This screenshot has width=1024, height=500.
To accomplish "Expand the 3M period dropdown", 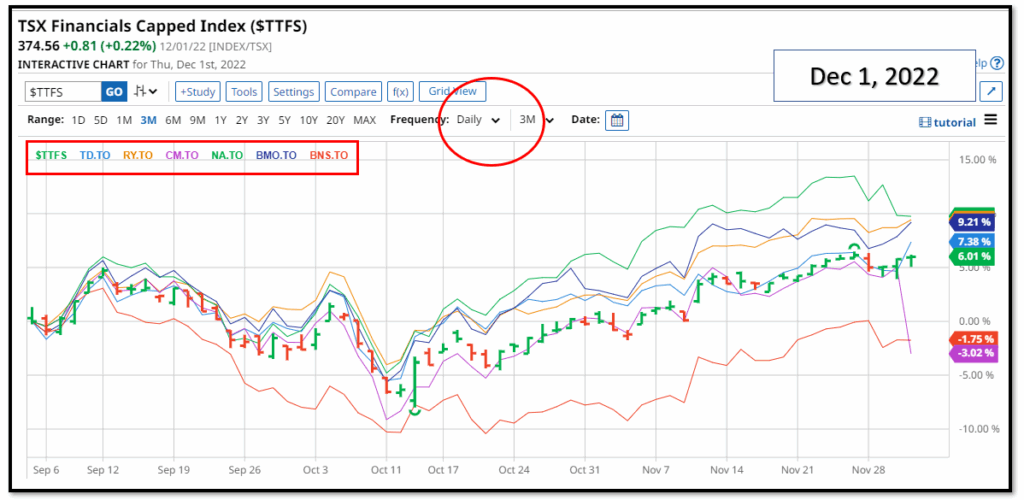I will pos(535,120).
